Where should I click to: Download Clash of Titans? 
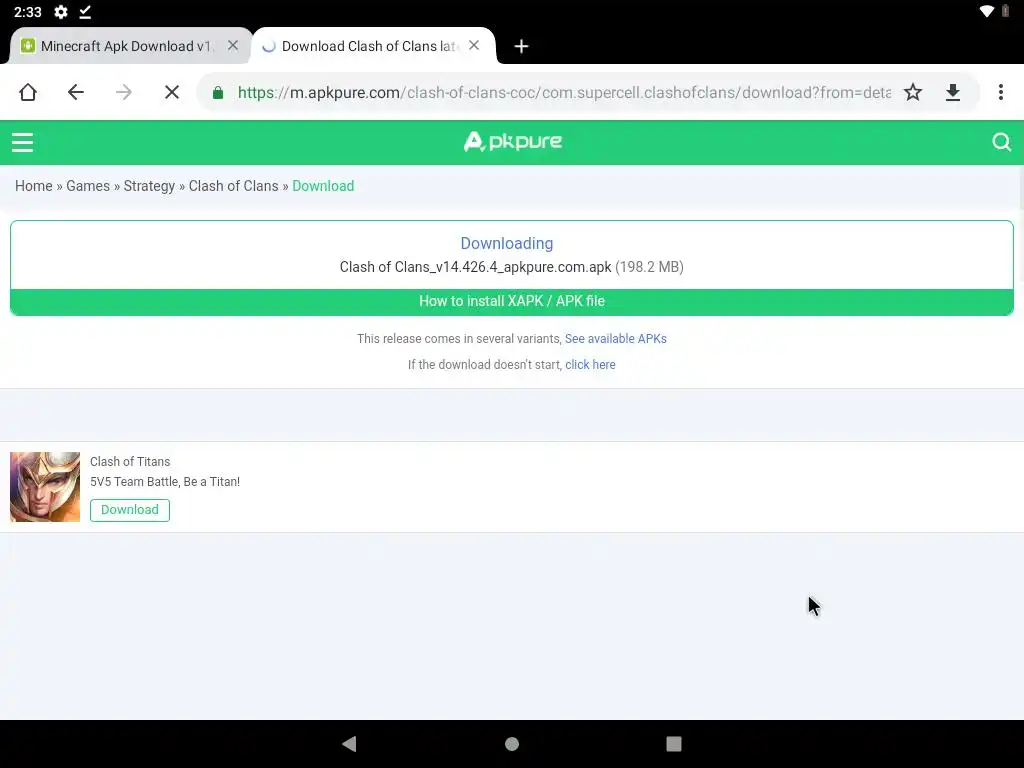(130, 510)
